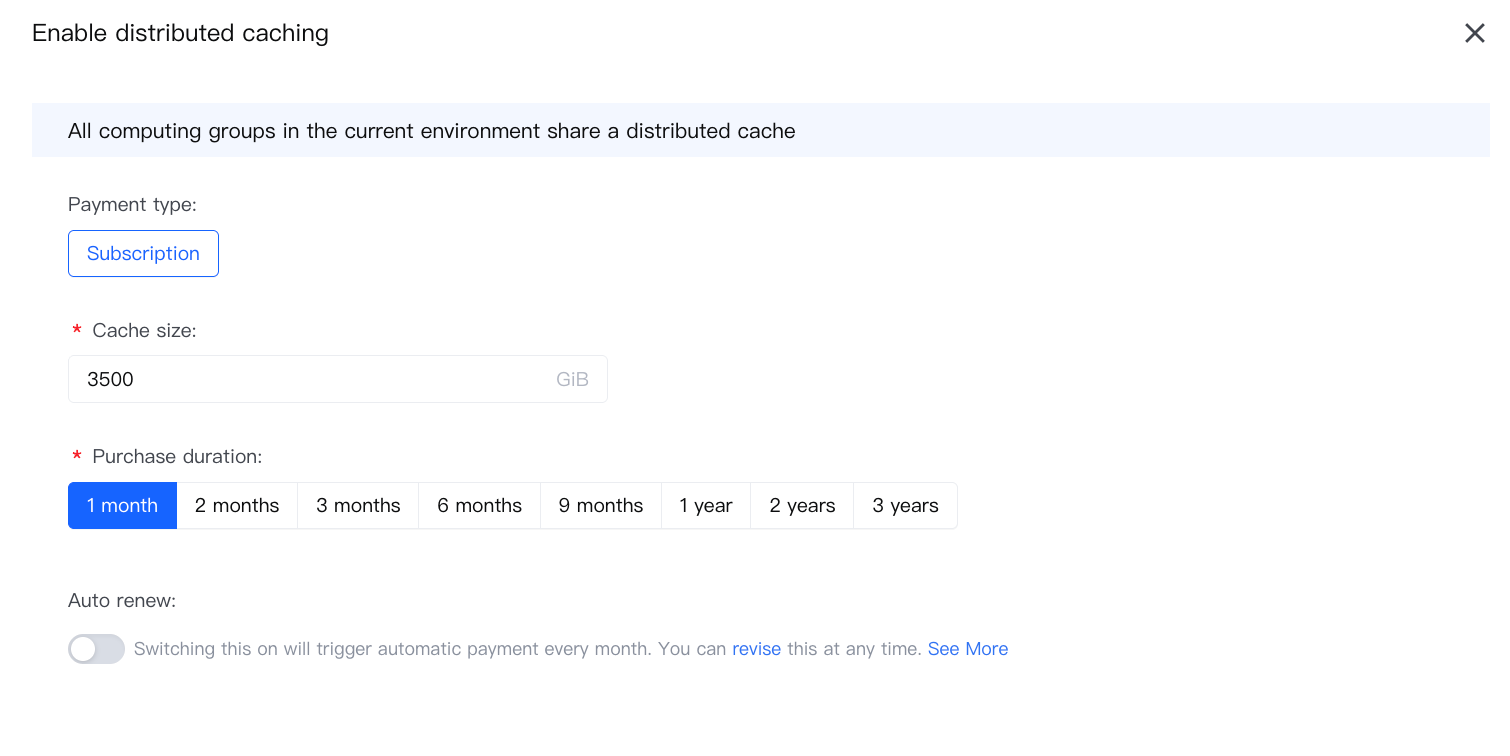The image size is (1510, 756).
Task: Click the Auto renew label
Action: click(122, 601)
